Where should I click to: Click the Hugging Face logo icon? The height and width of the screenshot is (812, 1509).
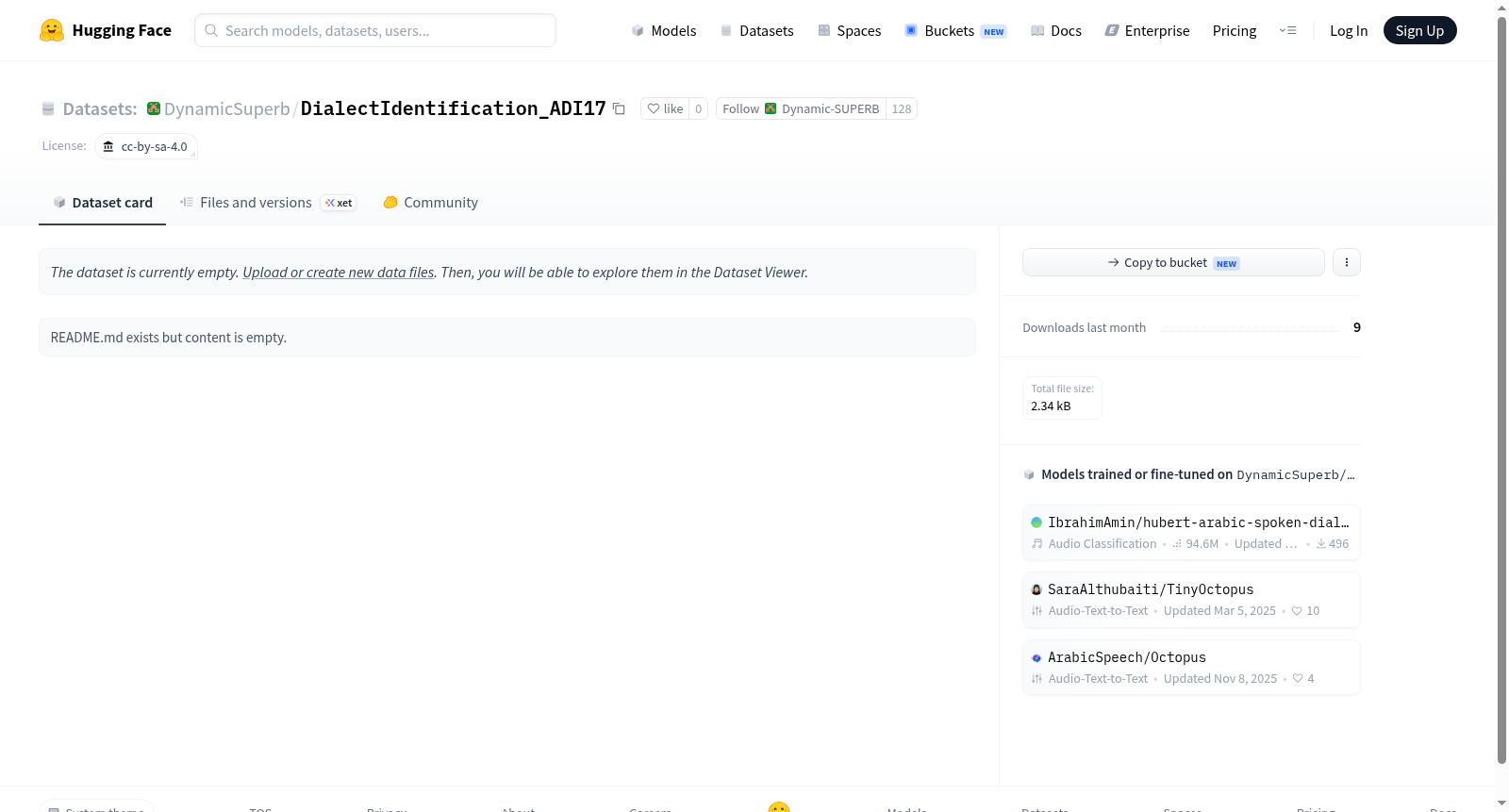pos(52,30)
